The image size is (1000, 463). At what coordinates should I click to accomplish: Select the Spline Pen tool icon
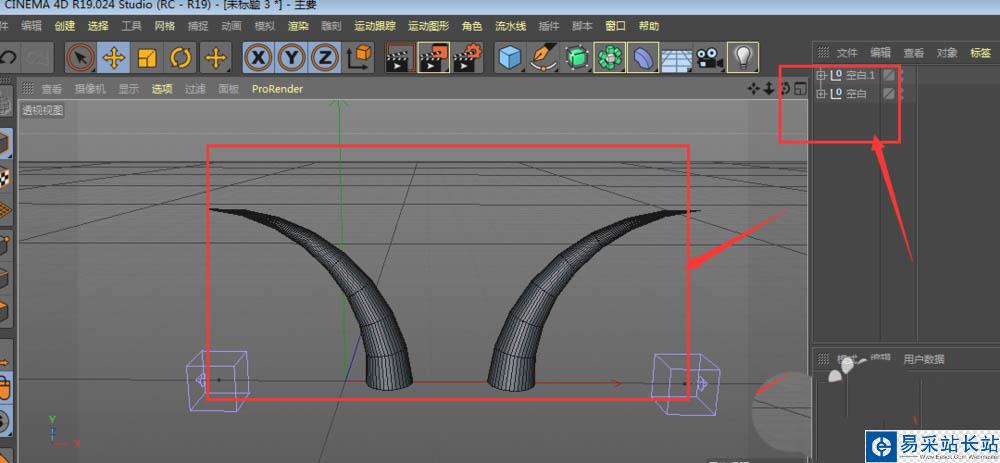point(543,59)
